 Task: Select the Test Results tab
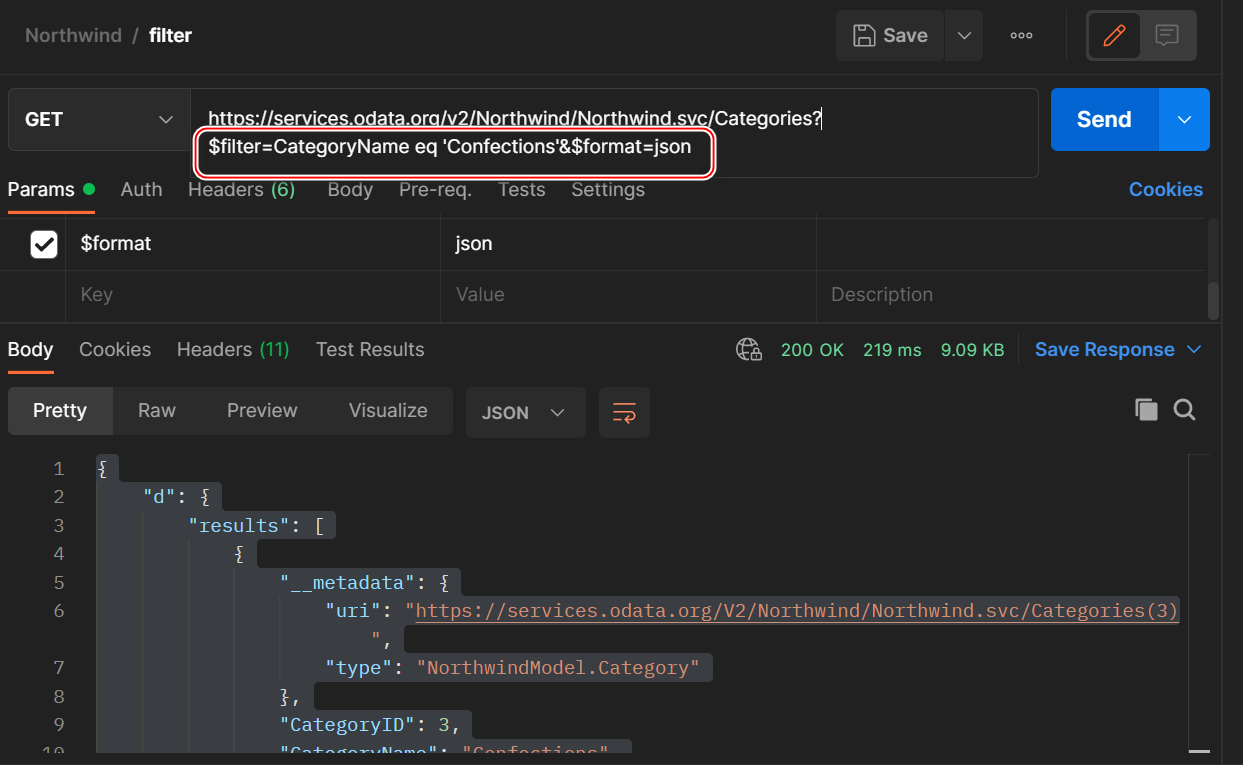[x=370, y=350]
